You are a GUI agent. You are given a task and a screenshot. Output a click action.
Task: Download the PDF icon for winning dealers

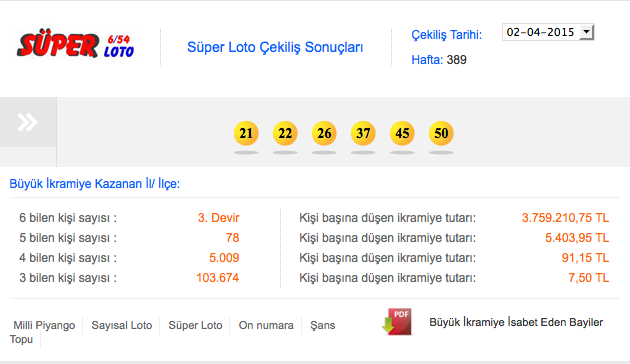[397, 322]
